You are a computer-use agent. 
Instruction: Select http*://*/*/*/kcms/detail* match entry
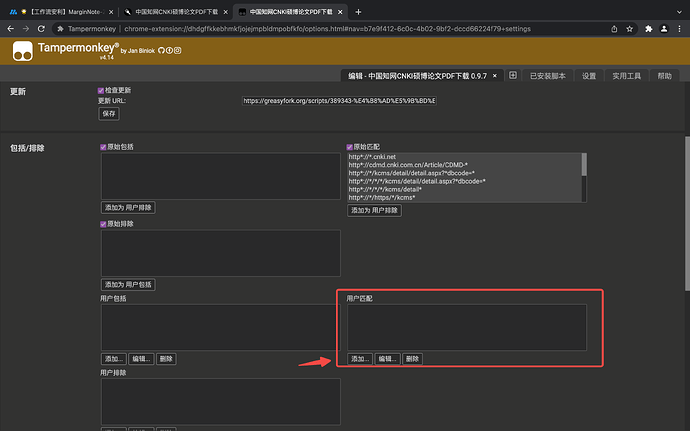coord(385,189)
